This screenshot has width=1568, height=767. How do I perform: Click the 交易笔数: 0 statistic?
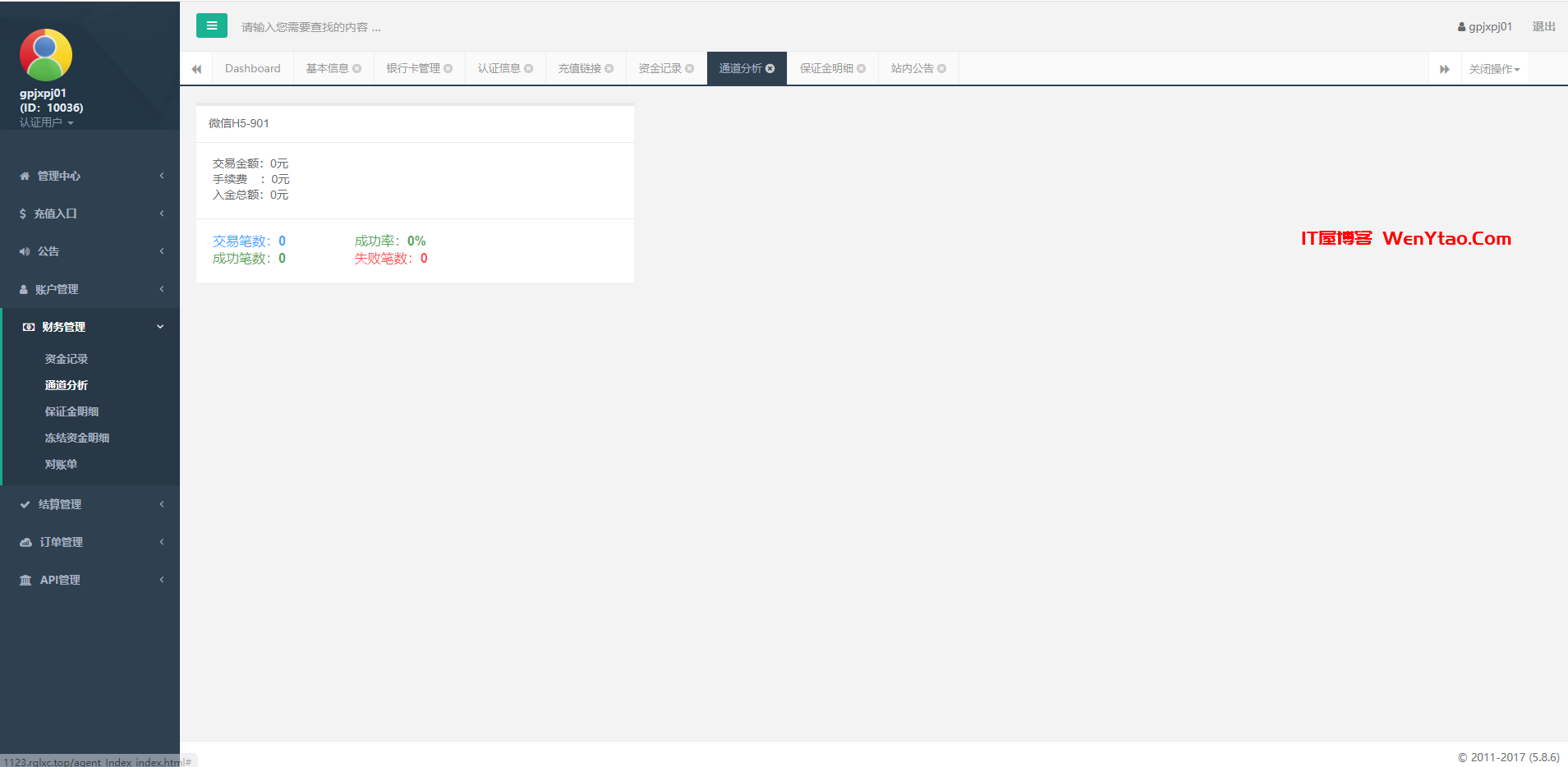[249, 241]
